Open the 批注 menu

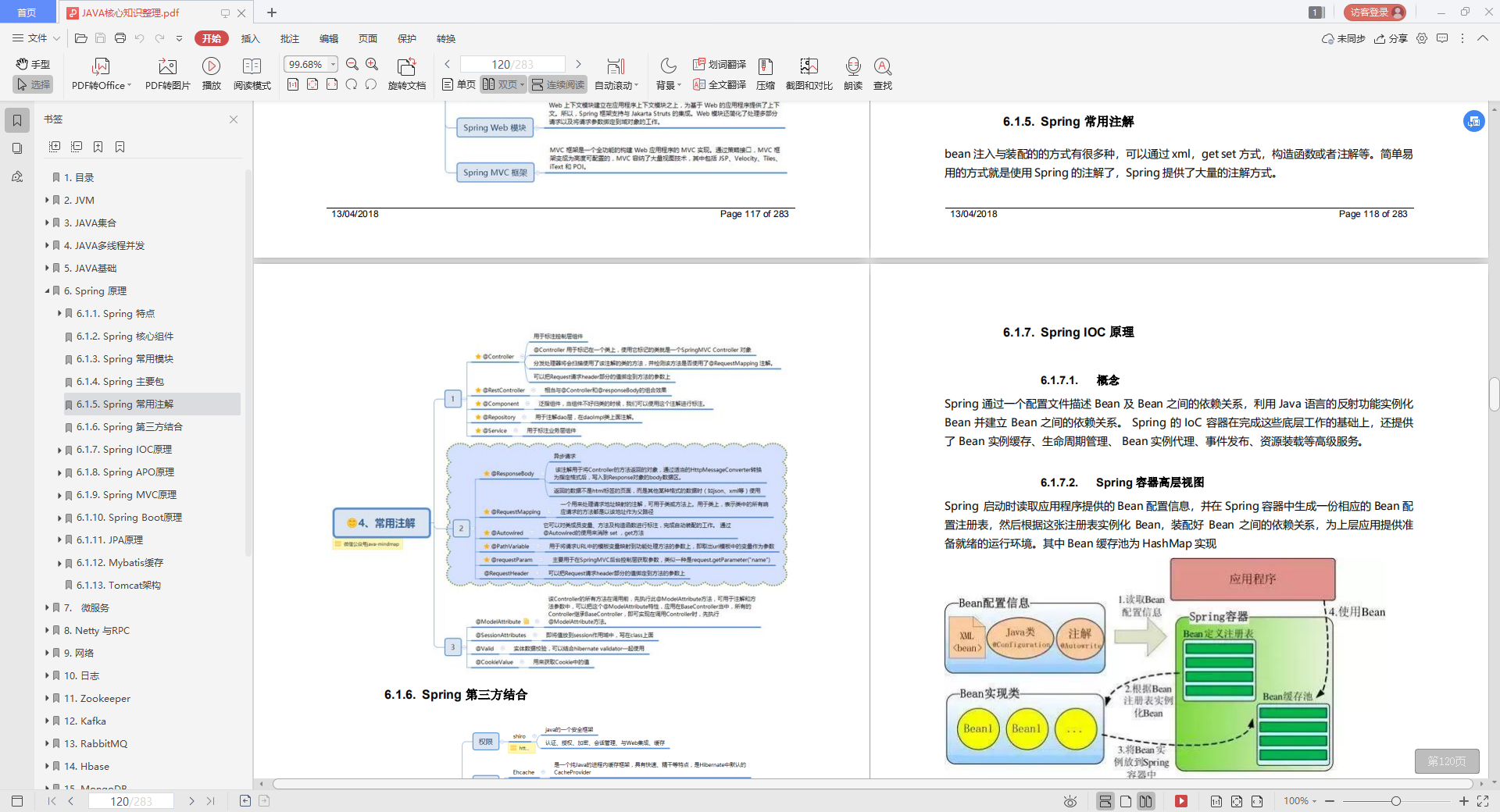[289, 38]
